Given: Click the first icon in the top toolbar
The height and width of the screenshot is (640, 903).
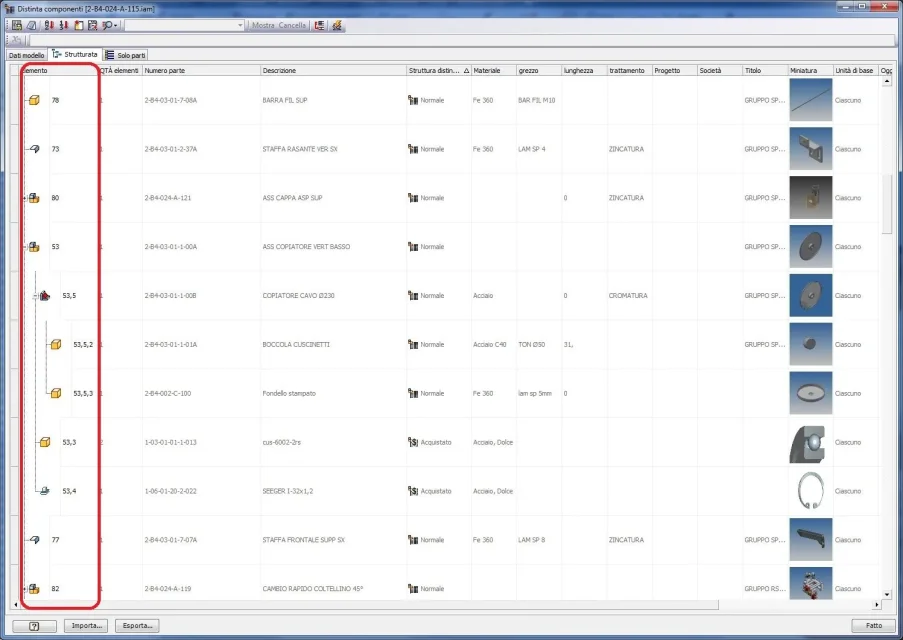Looking at the screenshot, I should pos(17,25).
